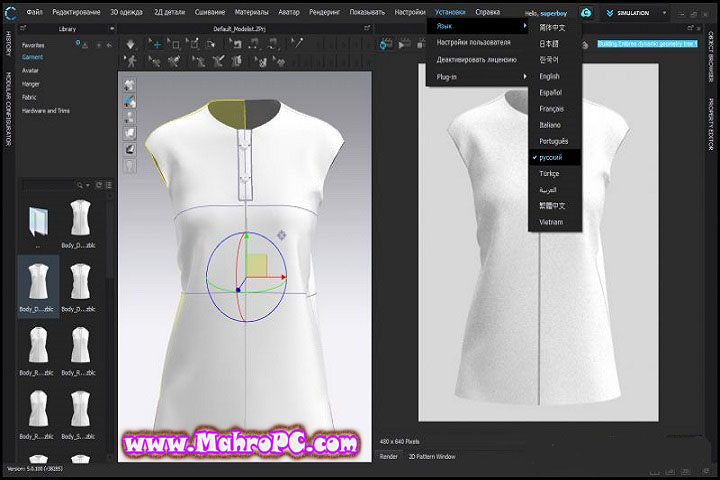The height and width of the screenshot is (480, 720).
Task: Open the Garment library category
Action: click(x=33, y=57)
